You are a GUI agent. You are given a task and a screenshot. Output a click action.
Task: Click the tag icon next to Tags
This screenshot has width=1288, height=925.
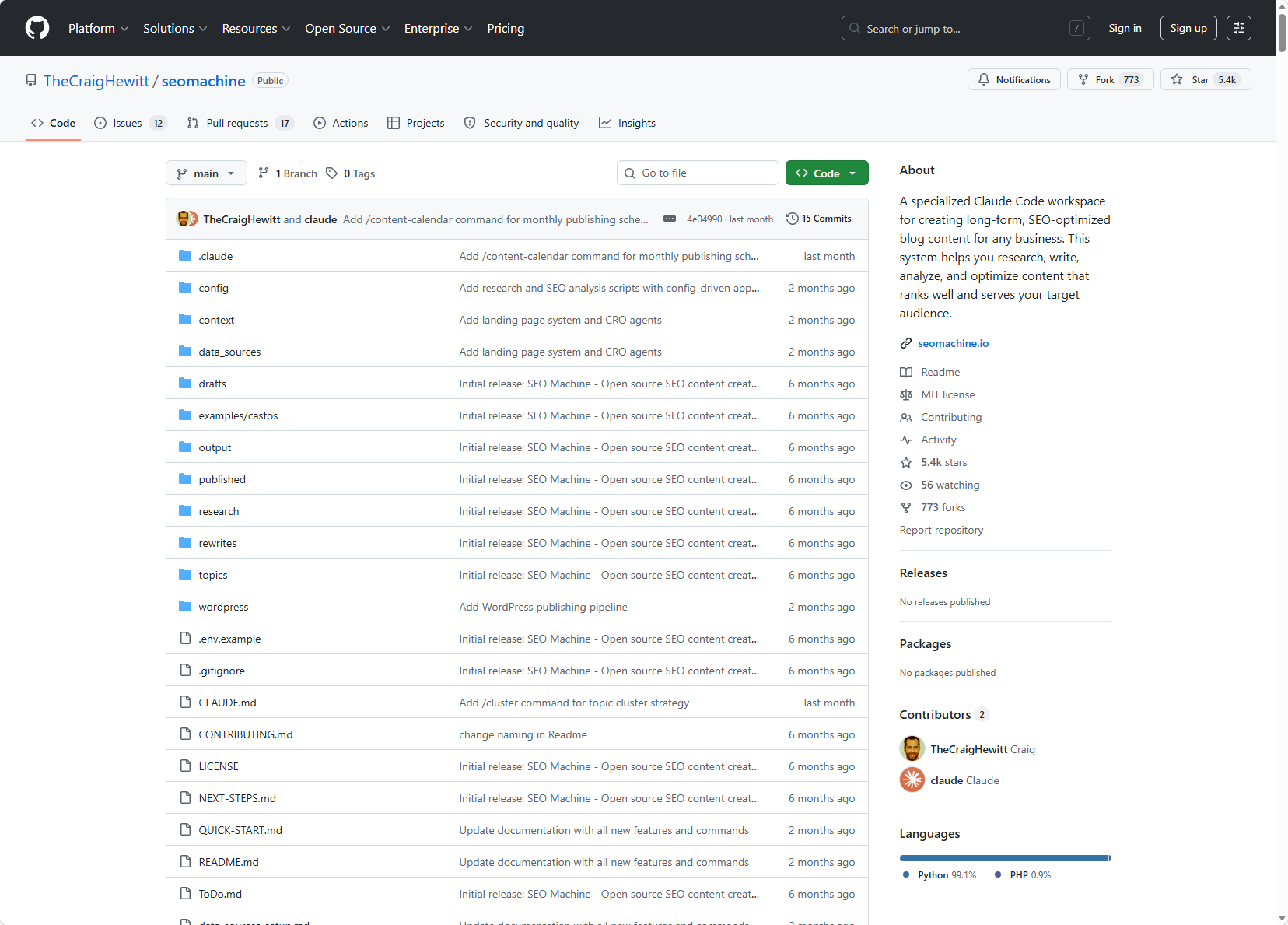click(332, 173)
